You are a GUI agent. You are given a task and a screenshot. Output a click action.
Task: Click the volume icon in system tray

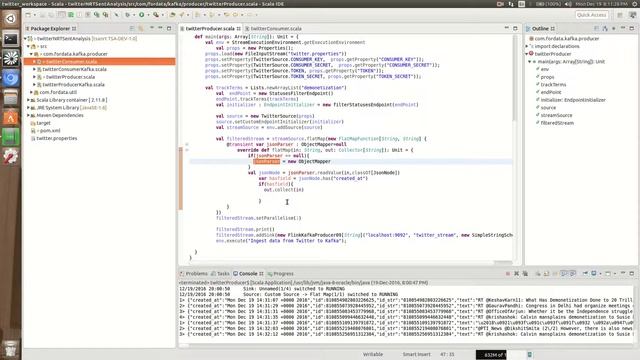(x=568, y=4)
